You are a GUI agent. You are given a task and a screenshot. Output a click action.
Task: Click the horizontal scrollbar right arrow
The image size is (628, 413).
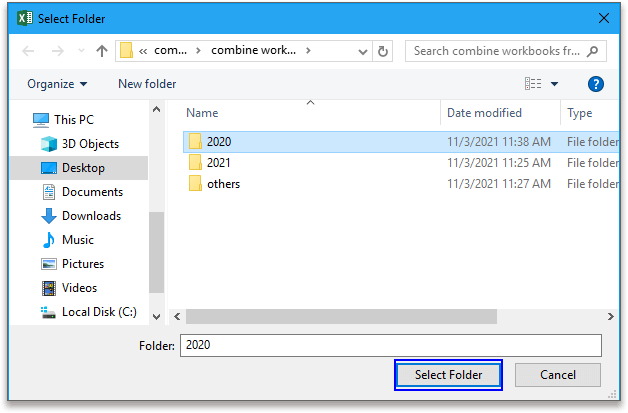[x=610, y=316]
